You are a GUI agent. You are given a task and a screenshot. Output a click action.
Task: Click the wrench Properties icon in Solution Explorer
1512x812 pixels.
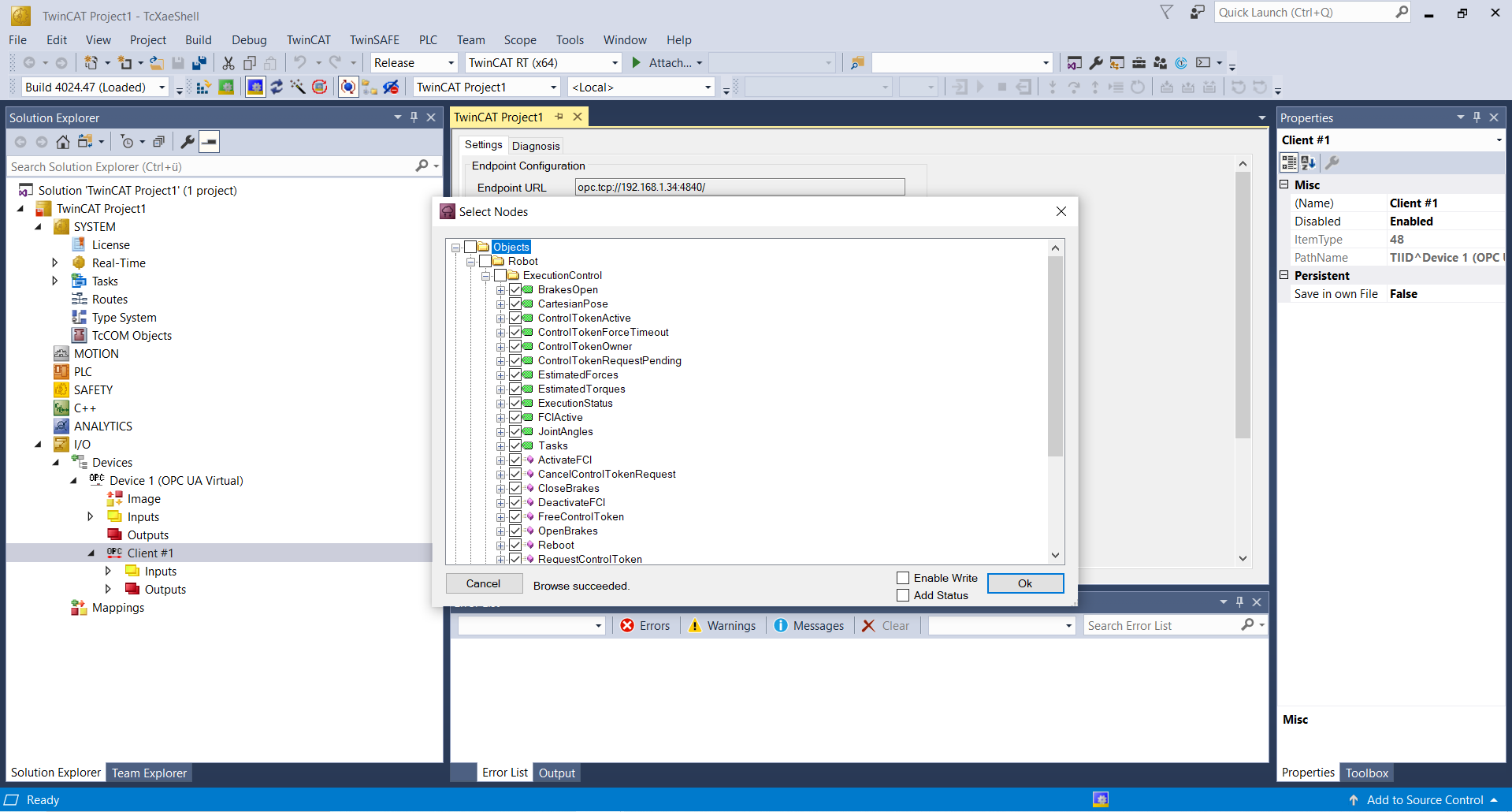click(x=188, y=142)
